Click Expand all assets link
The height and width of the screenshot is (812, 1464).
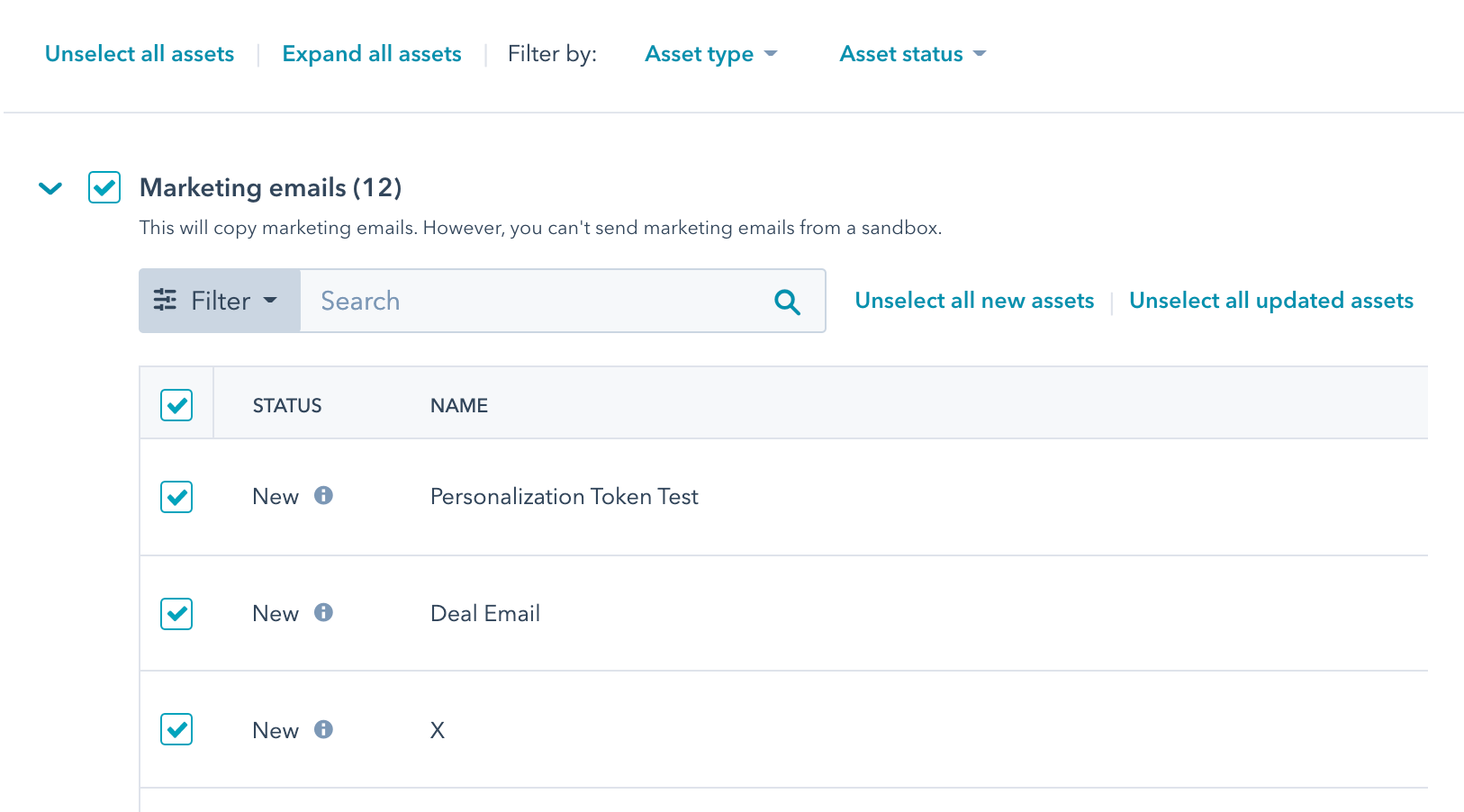372,54
